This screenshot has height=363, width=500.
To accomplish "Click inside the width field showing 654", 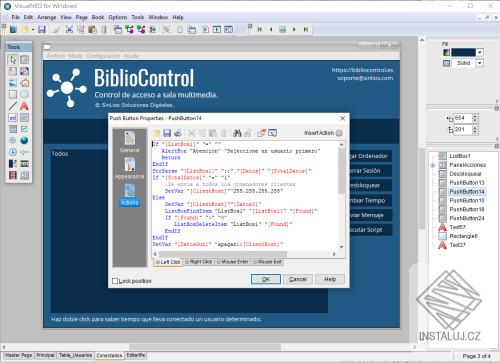I will (463, 118).
